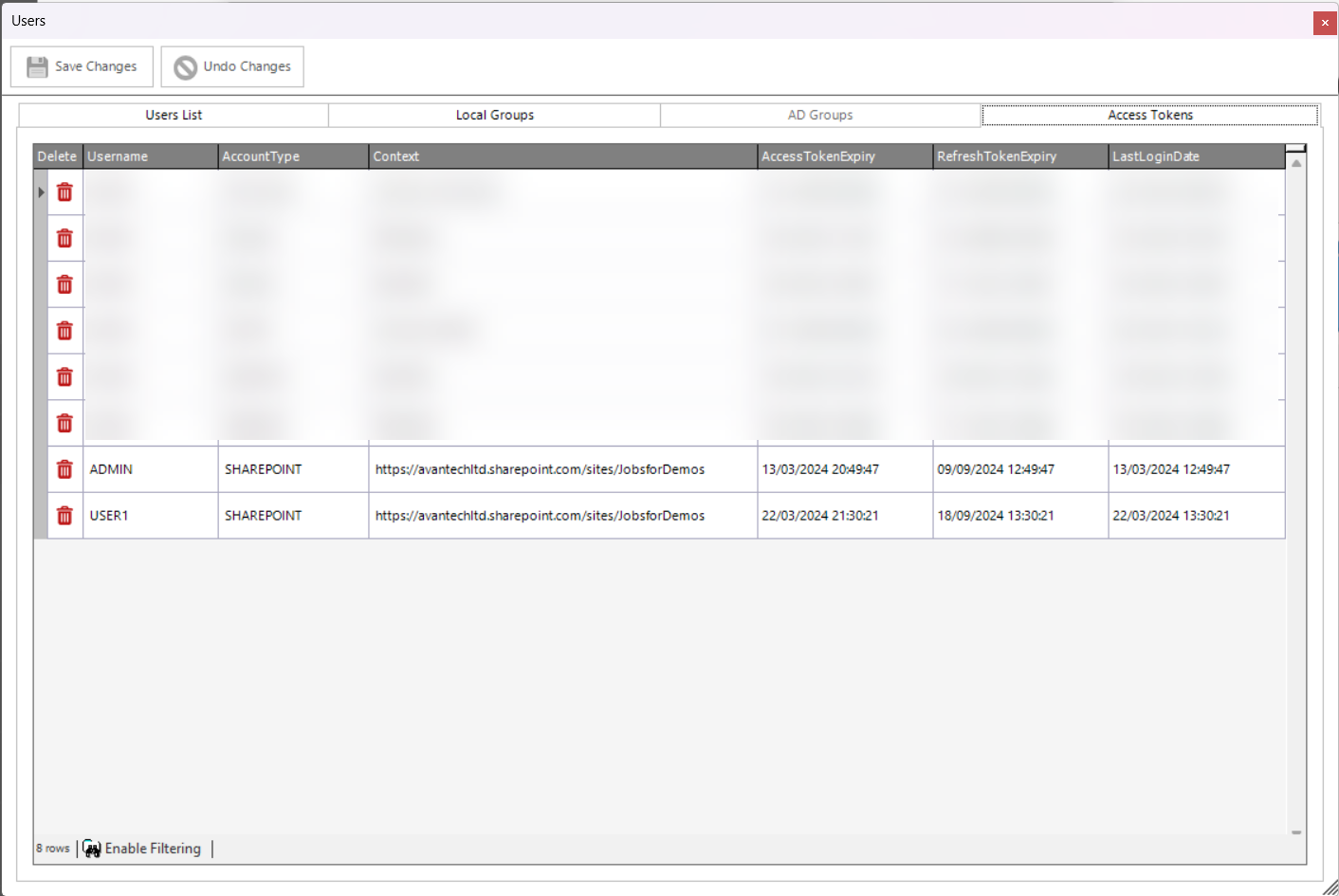Close the Users window
Viewport: 1339px width, 896px height.
click(1325, 23)
